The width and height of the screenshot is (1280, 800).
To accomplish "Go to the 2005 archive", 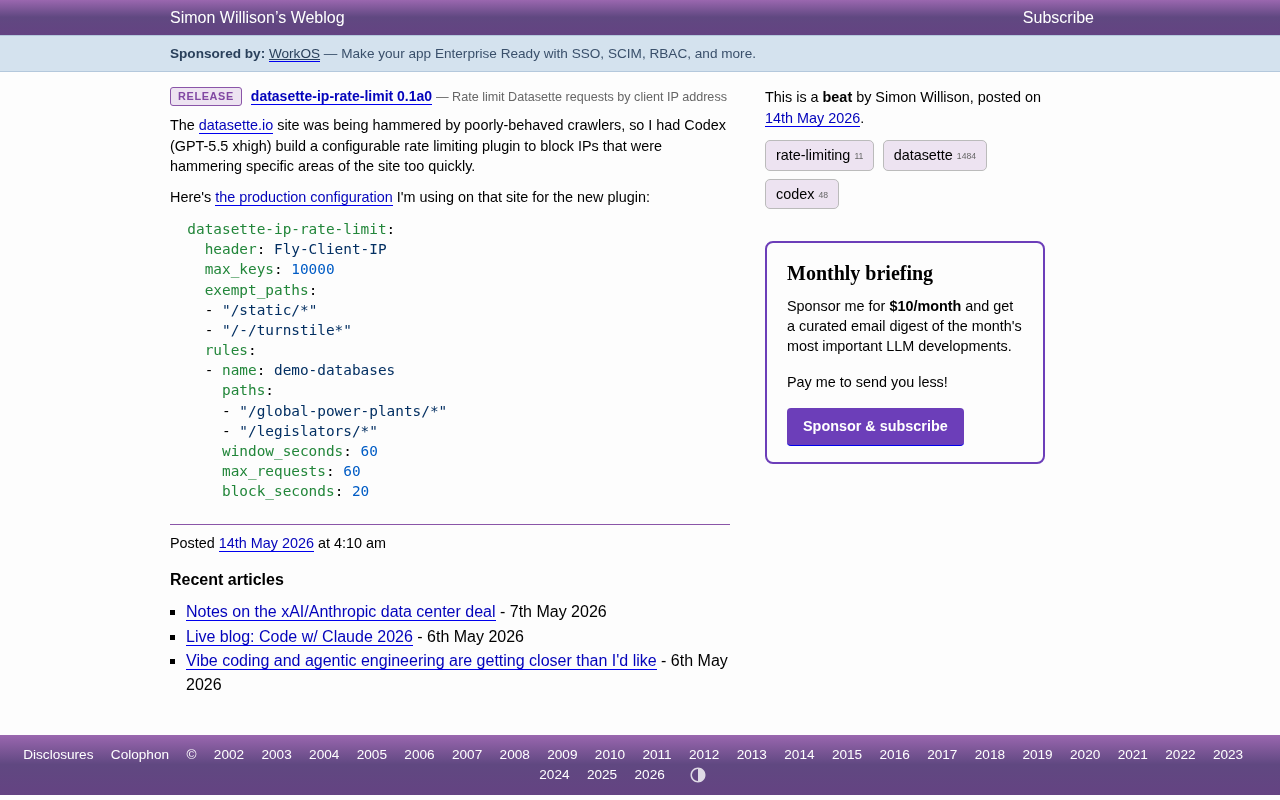I will (x=372, y=755).
